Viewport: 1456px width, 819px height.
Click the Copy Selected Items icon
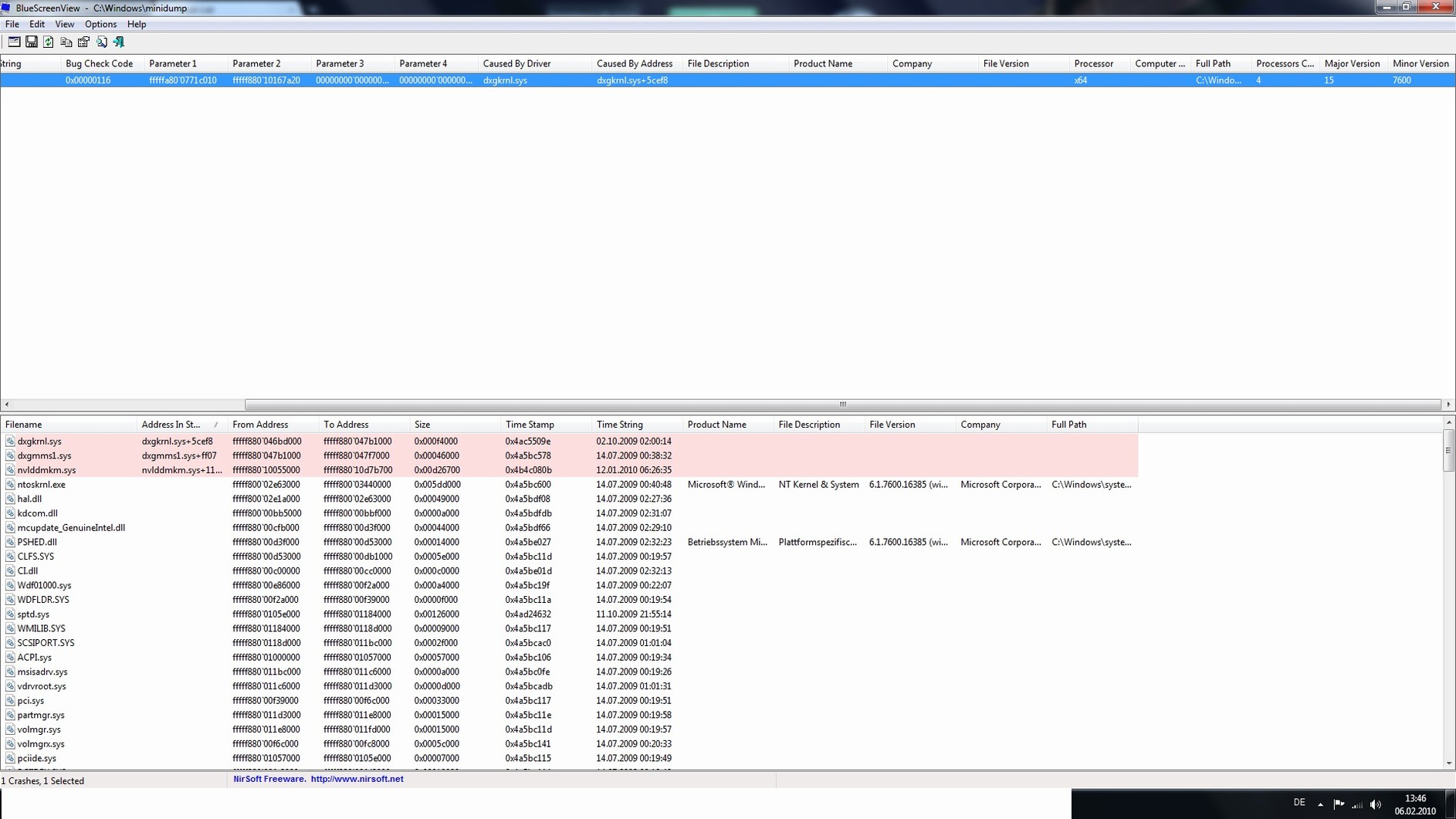pyautogui.click(x=66, y=42)
